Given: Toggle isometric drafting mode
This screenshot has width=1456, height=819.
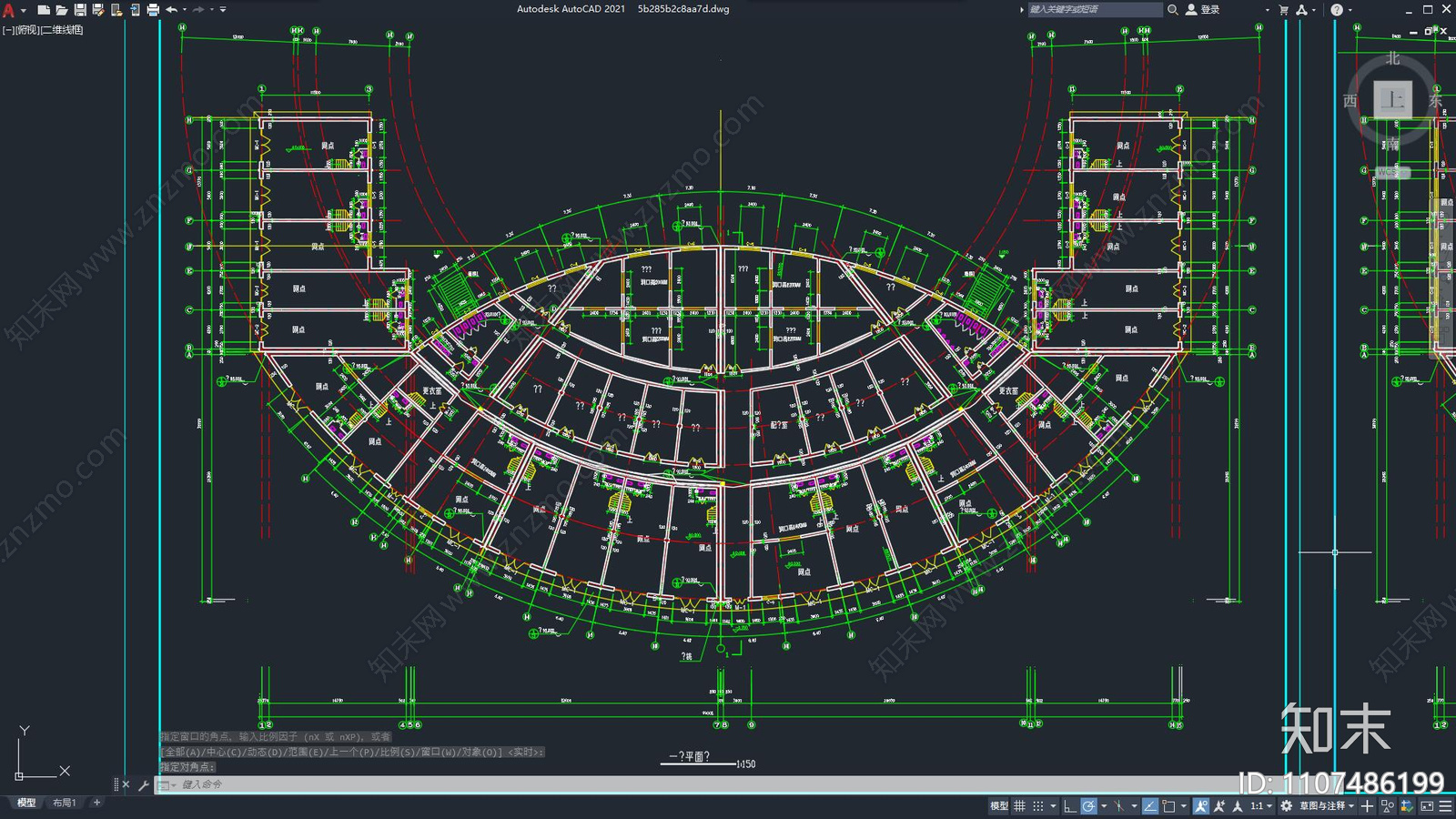Looking at the screenshot, I should [x=1119, y=805].
